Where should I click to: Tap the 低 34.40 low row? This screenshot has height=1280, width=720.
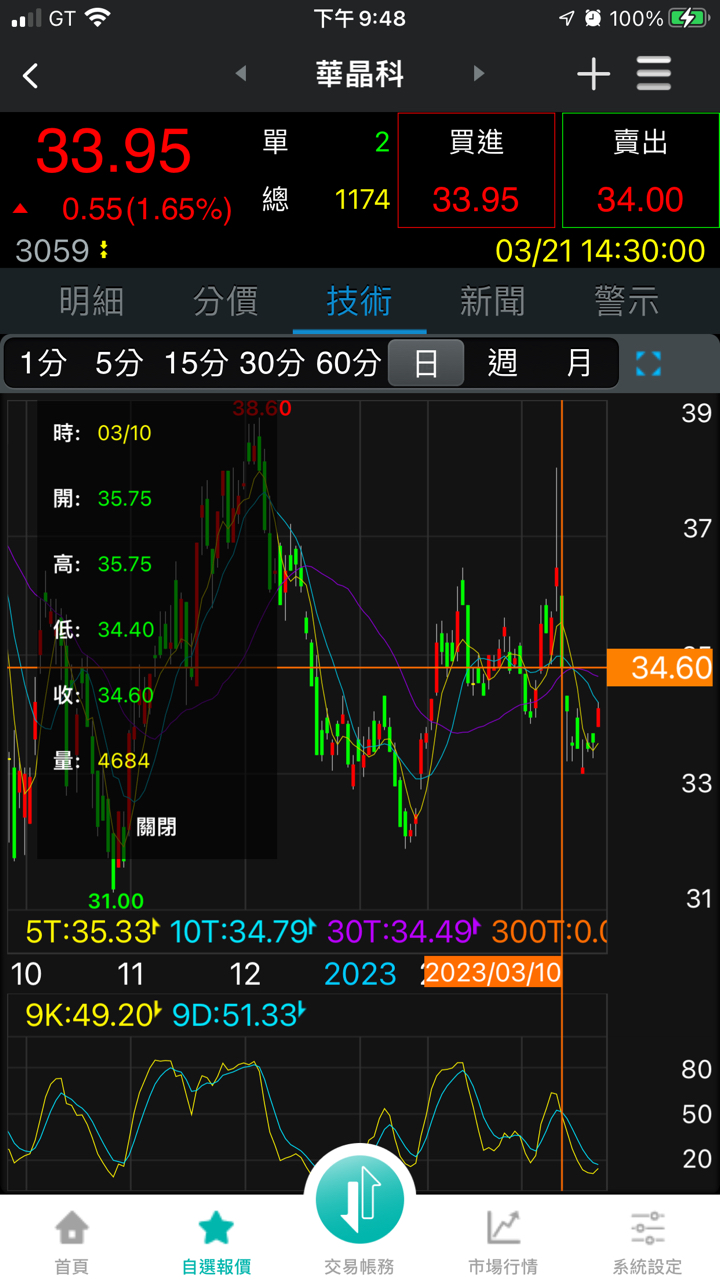point(103,629)
